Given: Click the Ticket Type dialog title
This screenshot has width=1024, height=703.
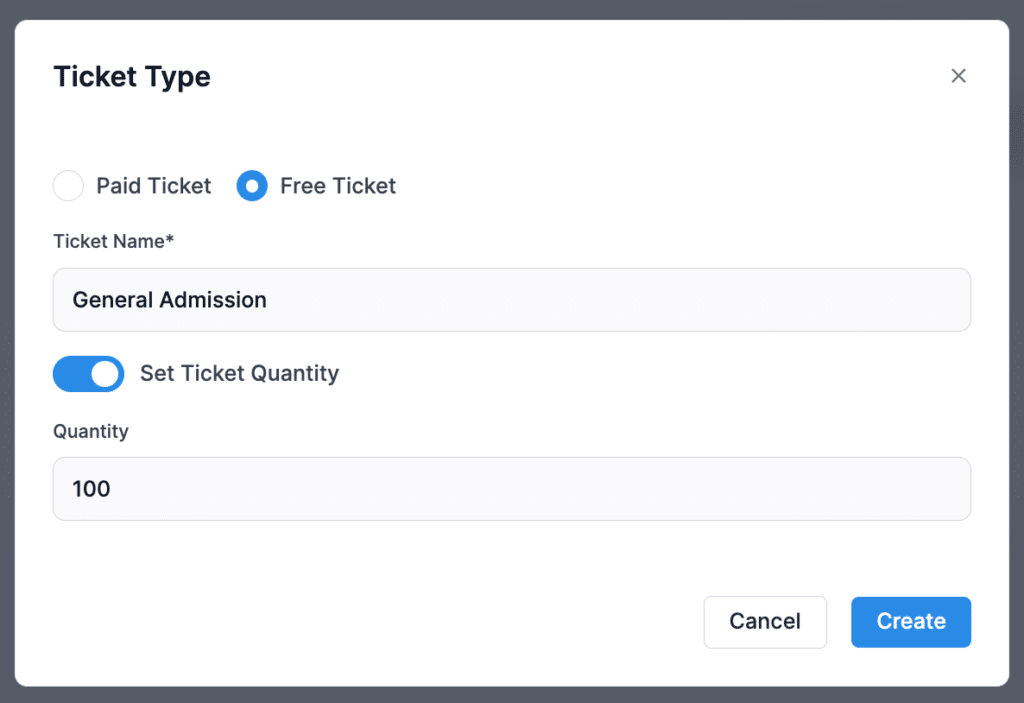Looking at the screenshot, I should tap(131, 77).
